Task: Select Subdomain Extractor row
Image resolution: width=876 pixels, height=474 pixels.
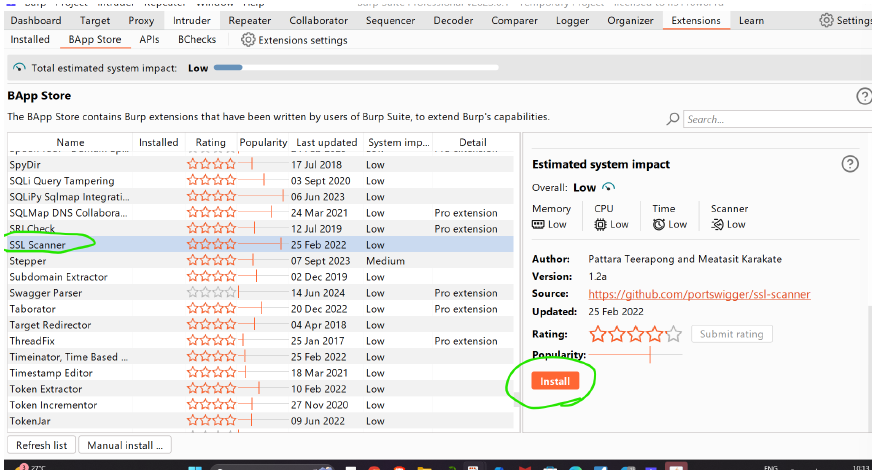Action: pyautogui.click(x=260, y=277)
